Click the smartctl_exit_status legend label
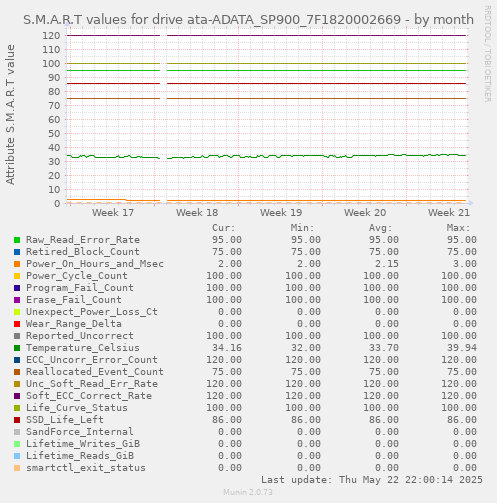 (86, 468)
